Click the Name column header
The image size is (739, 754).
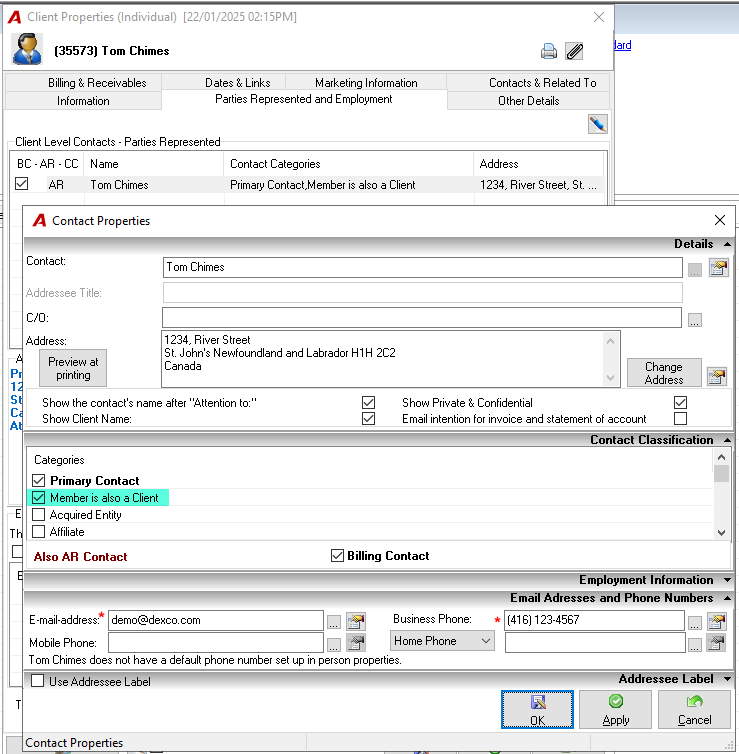(153, 164)
